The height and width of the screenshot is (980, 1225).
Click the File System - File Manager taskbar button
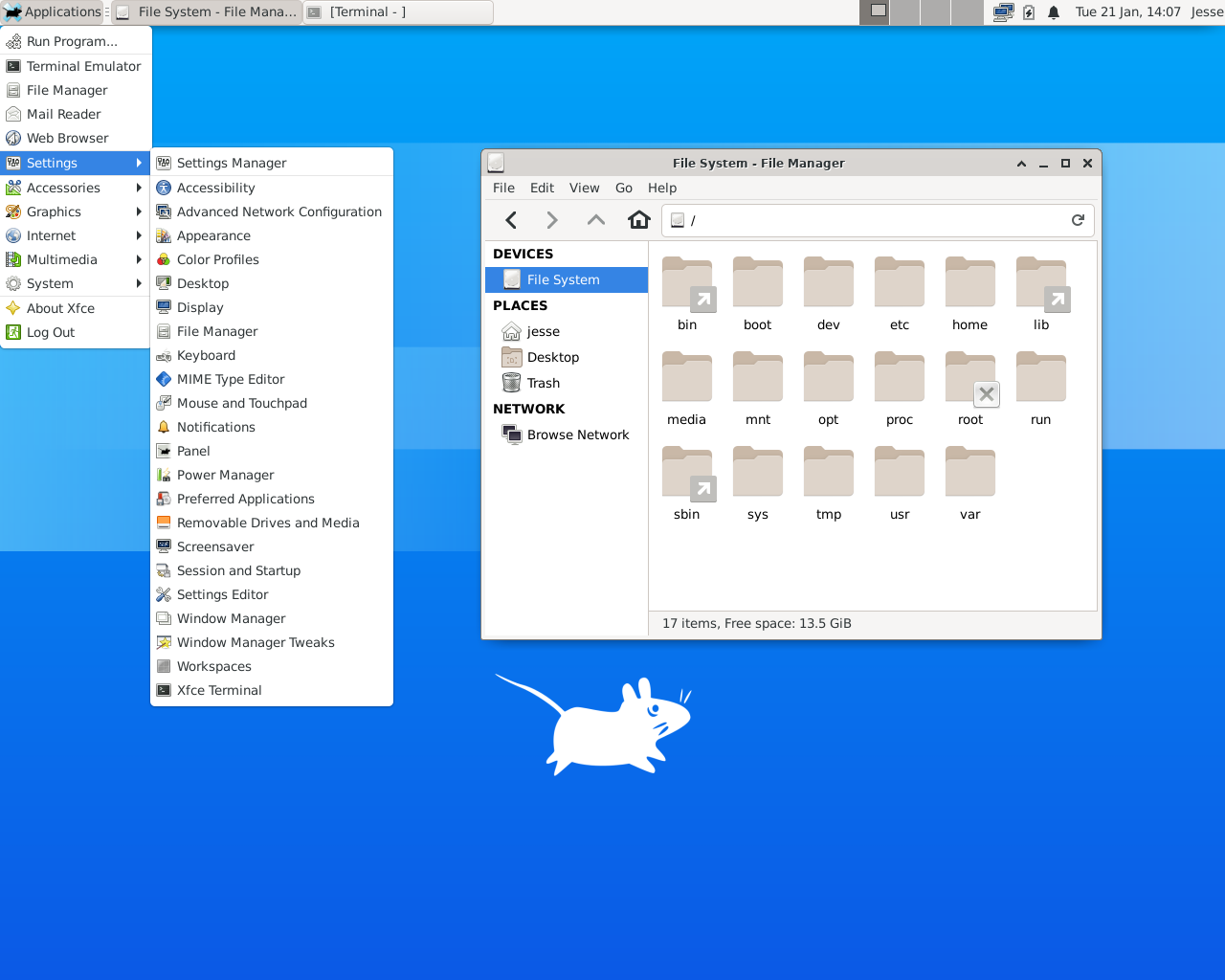coord(207,11)
